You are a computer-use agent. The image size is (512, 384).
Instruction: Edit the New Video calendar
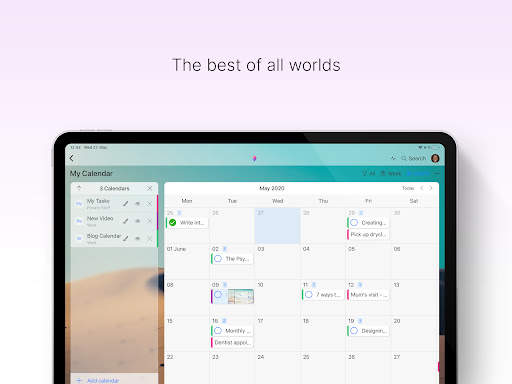125,221
